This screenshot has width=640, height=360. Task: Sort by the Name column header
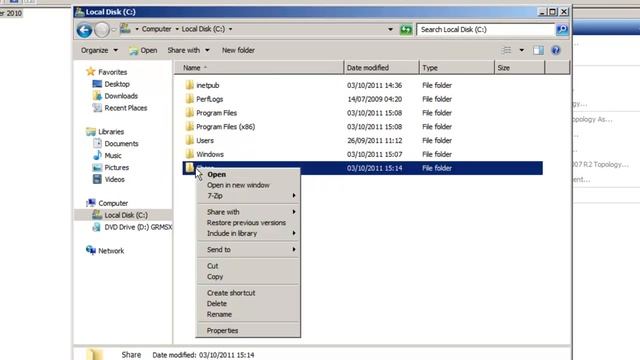pos(259,68)
